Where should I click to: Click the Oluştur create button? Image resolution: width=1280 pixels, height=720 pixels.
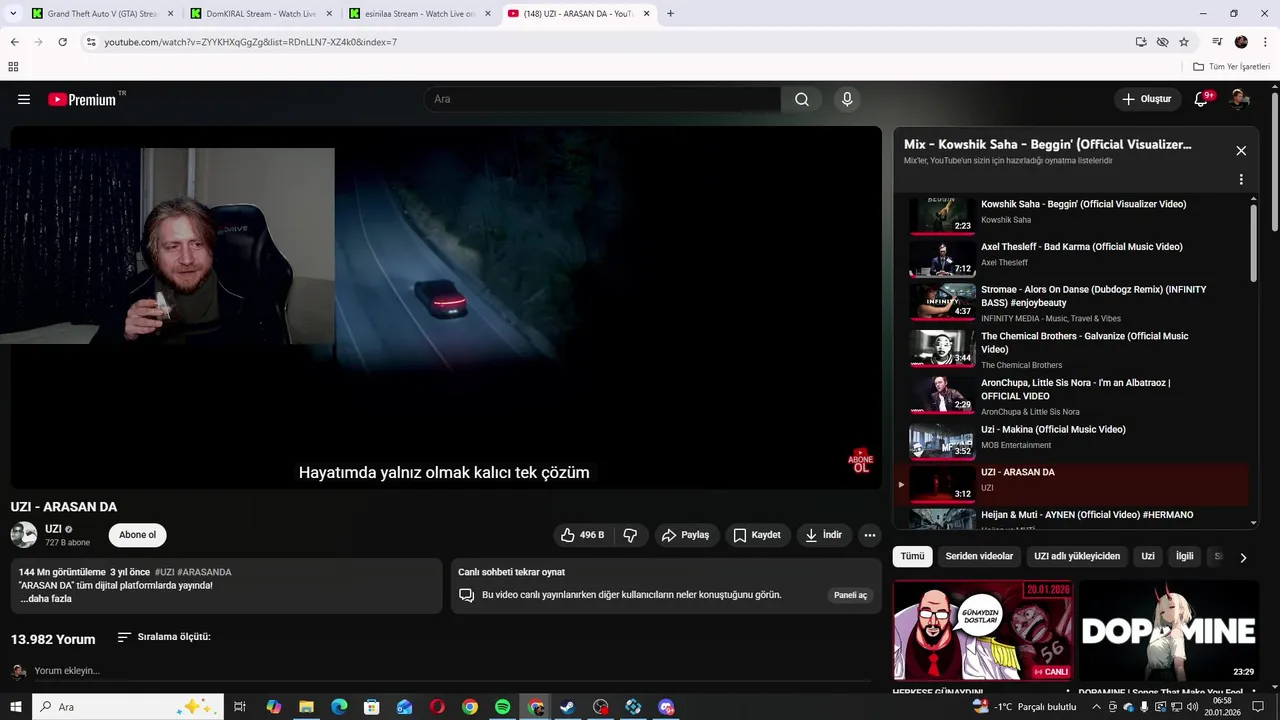(x=1146, y=99)
